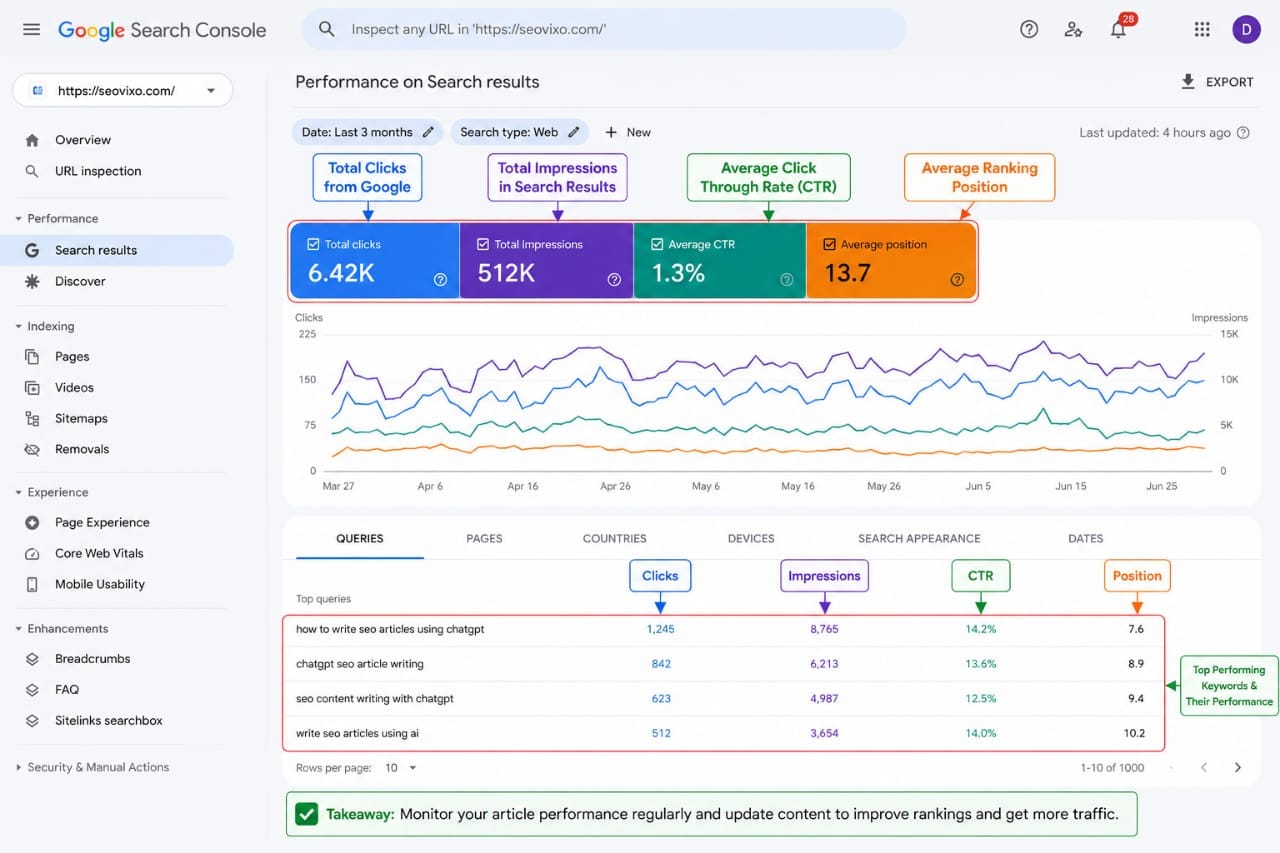Go to previous page of query results
The height and width of the screenshot is (853, 1280).
click(x=1204, y=767)
